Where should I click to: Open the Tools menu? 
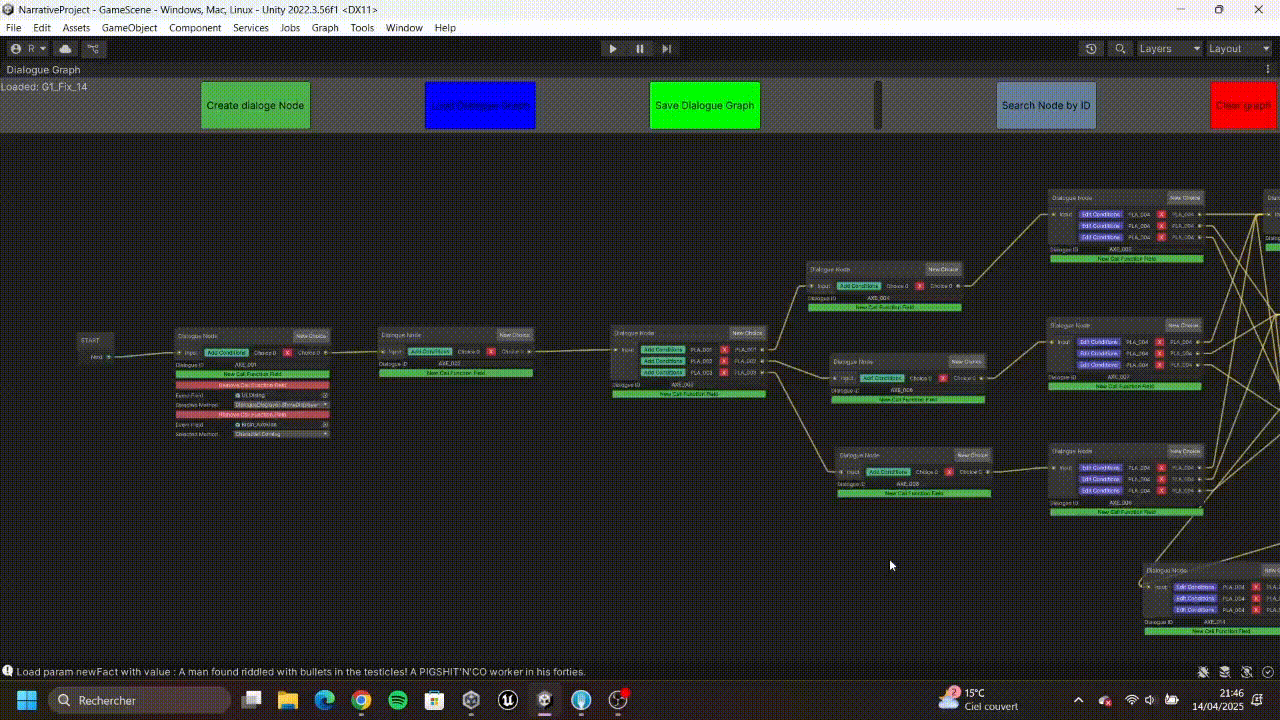362,28
